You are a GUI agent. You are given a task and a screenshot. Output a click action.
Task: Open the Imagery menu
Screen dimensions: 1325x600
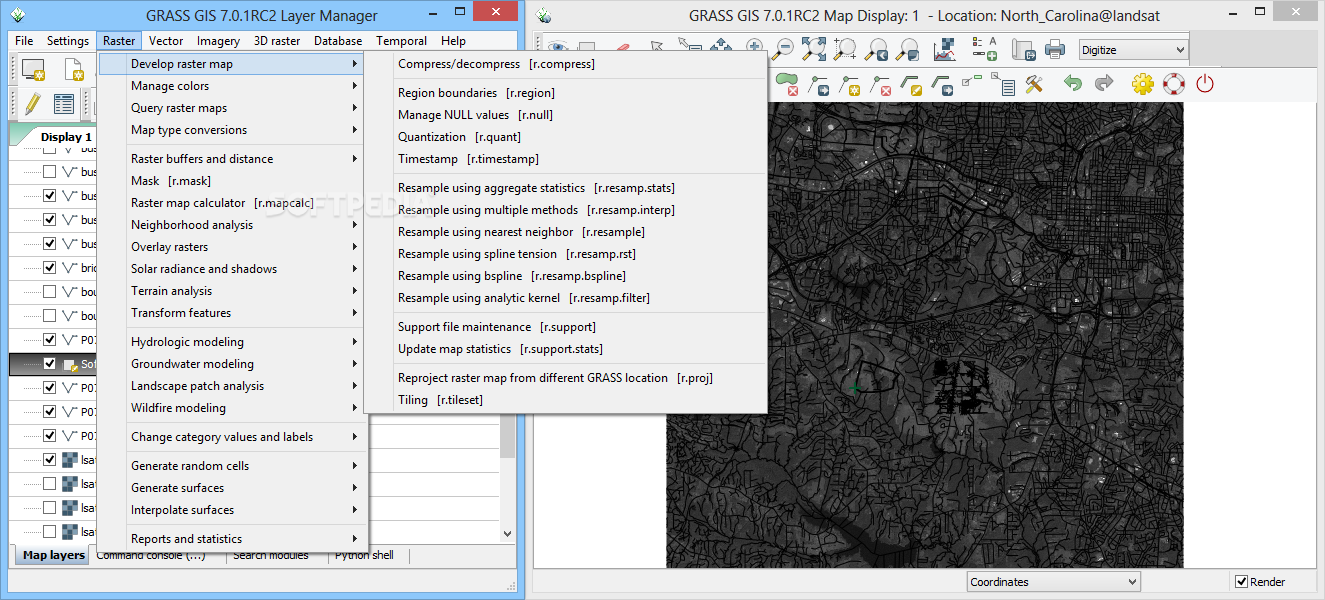[218, 41]
